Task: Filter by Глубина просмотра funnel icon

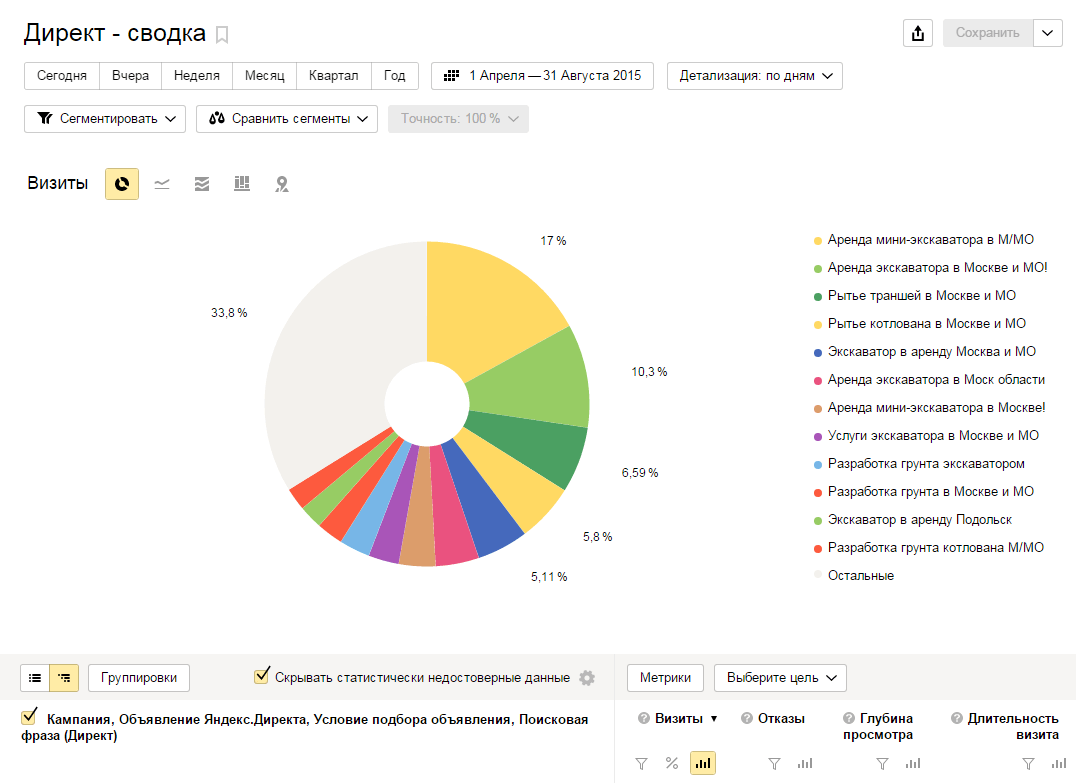Action: coord(882,763)
